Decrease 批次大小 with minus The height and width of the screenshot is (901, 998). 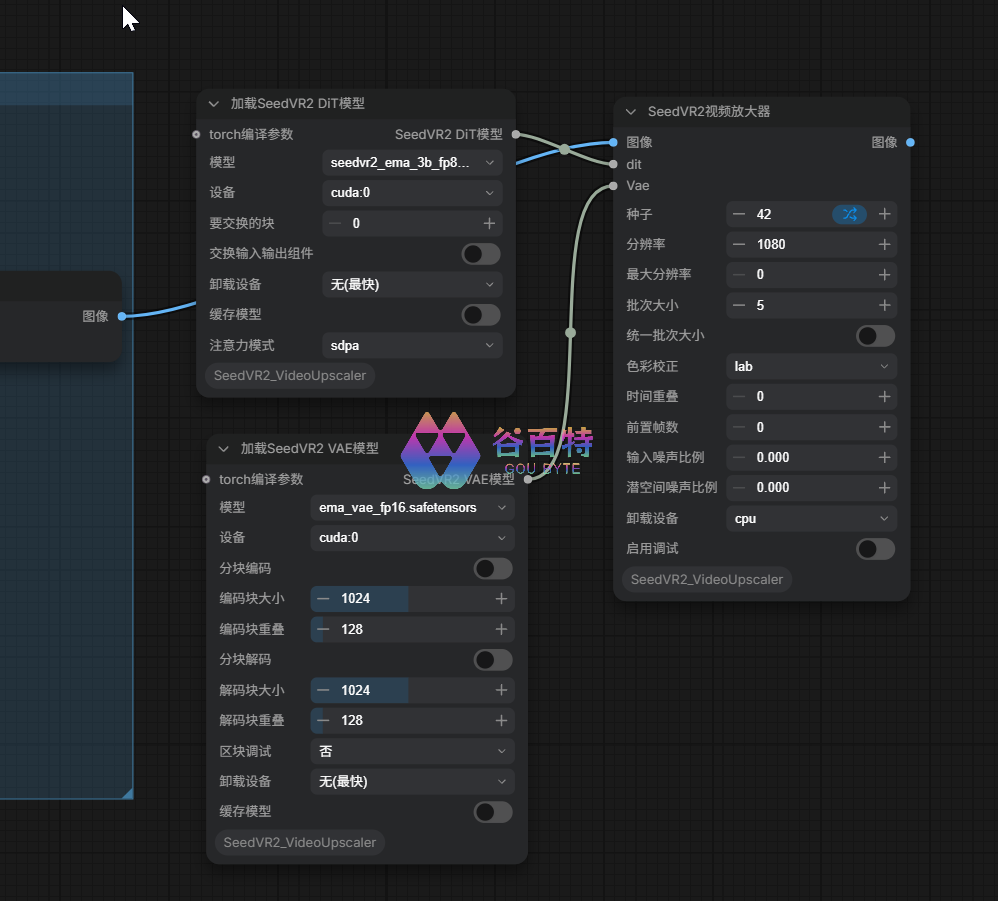[x=739, y=305]
